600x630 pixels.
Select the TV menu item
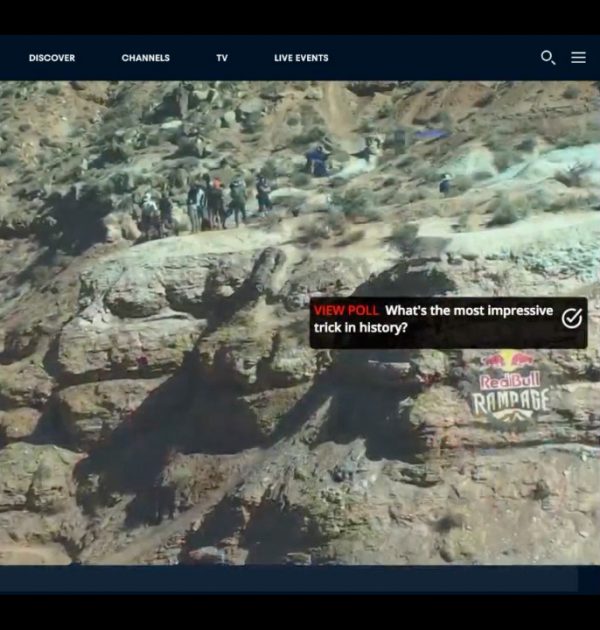point(222,58)
